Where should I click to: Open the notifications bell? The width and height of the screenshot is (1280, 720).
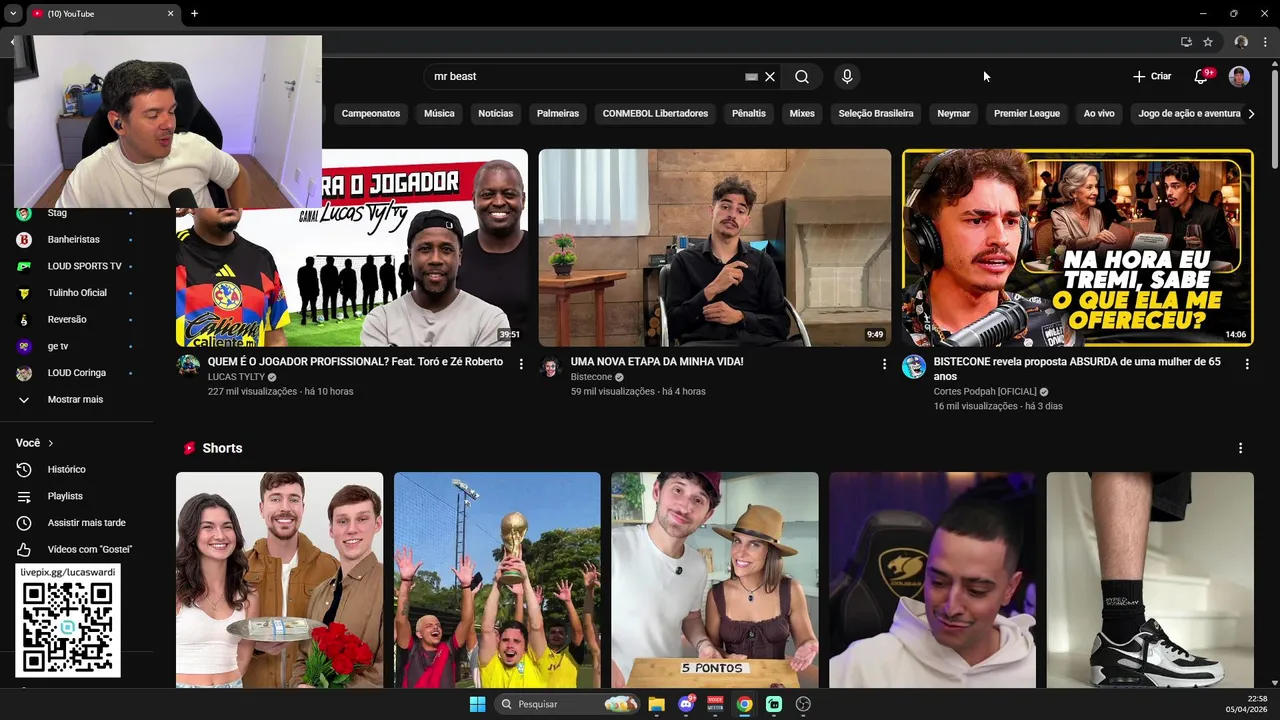[1201, 77]
